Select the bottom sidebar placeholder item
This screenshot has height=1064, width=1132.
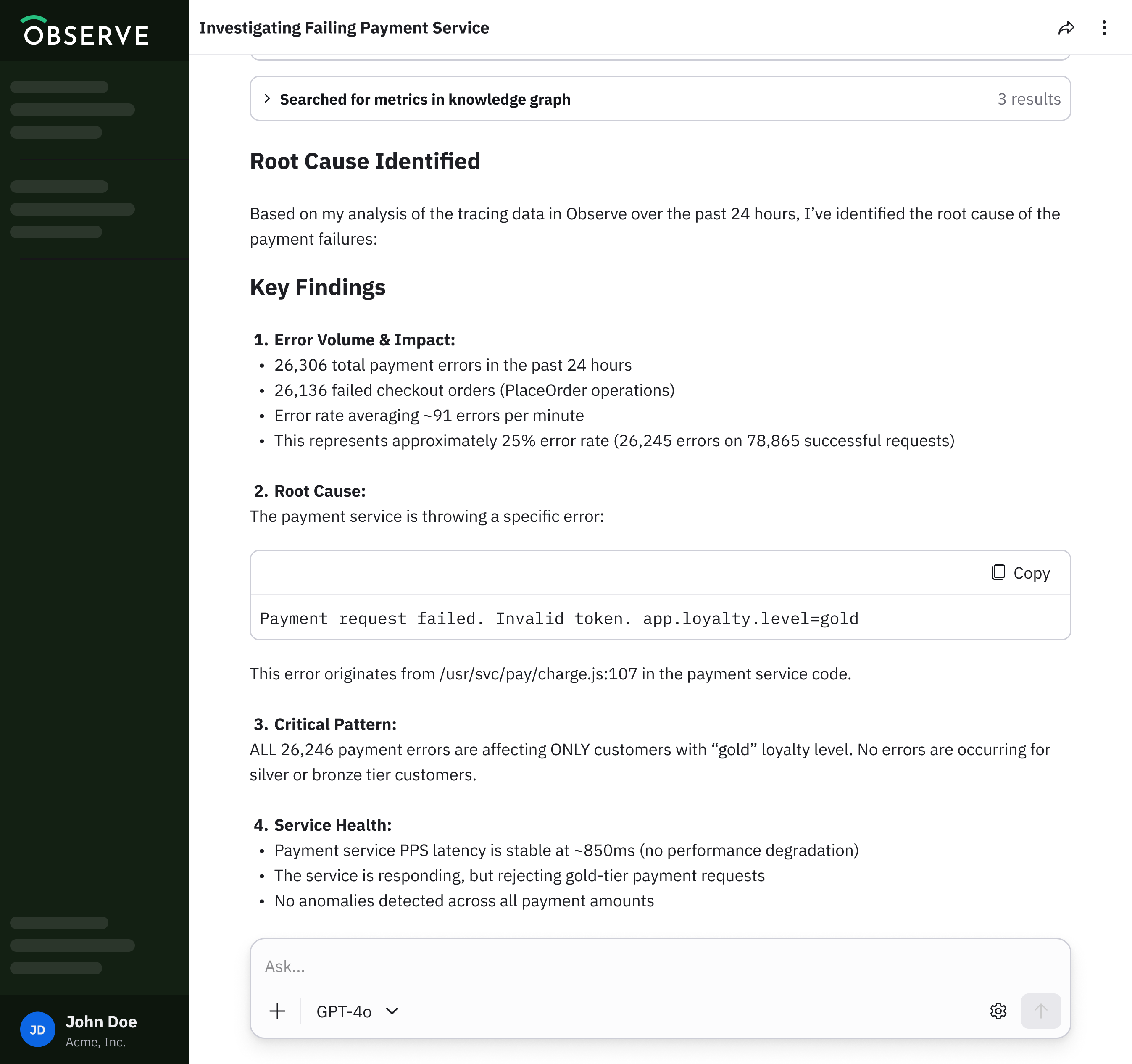(56, 968)
